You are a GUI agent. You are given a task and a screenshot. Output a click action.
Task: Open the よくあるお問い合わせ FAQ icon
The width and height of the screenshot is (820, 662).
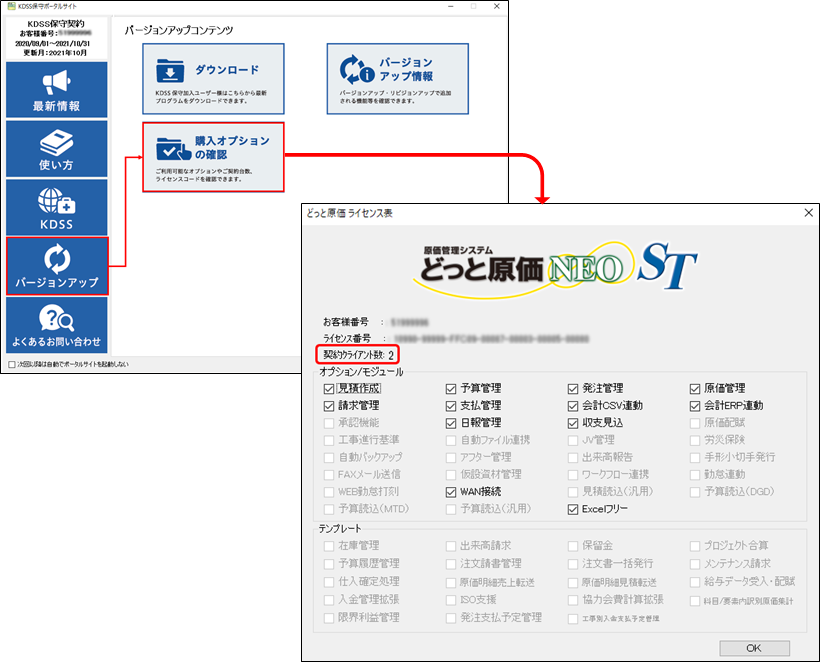coord(56,318)
